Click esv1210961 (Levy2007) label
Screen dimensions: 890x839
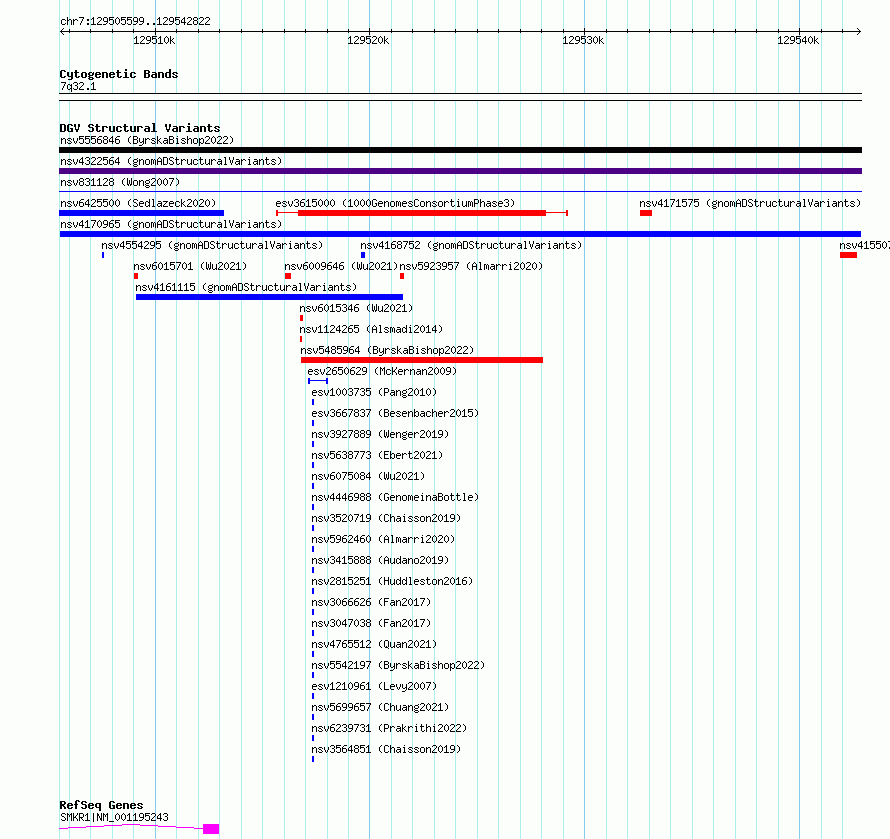[374, 686]
